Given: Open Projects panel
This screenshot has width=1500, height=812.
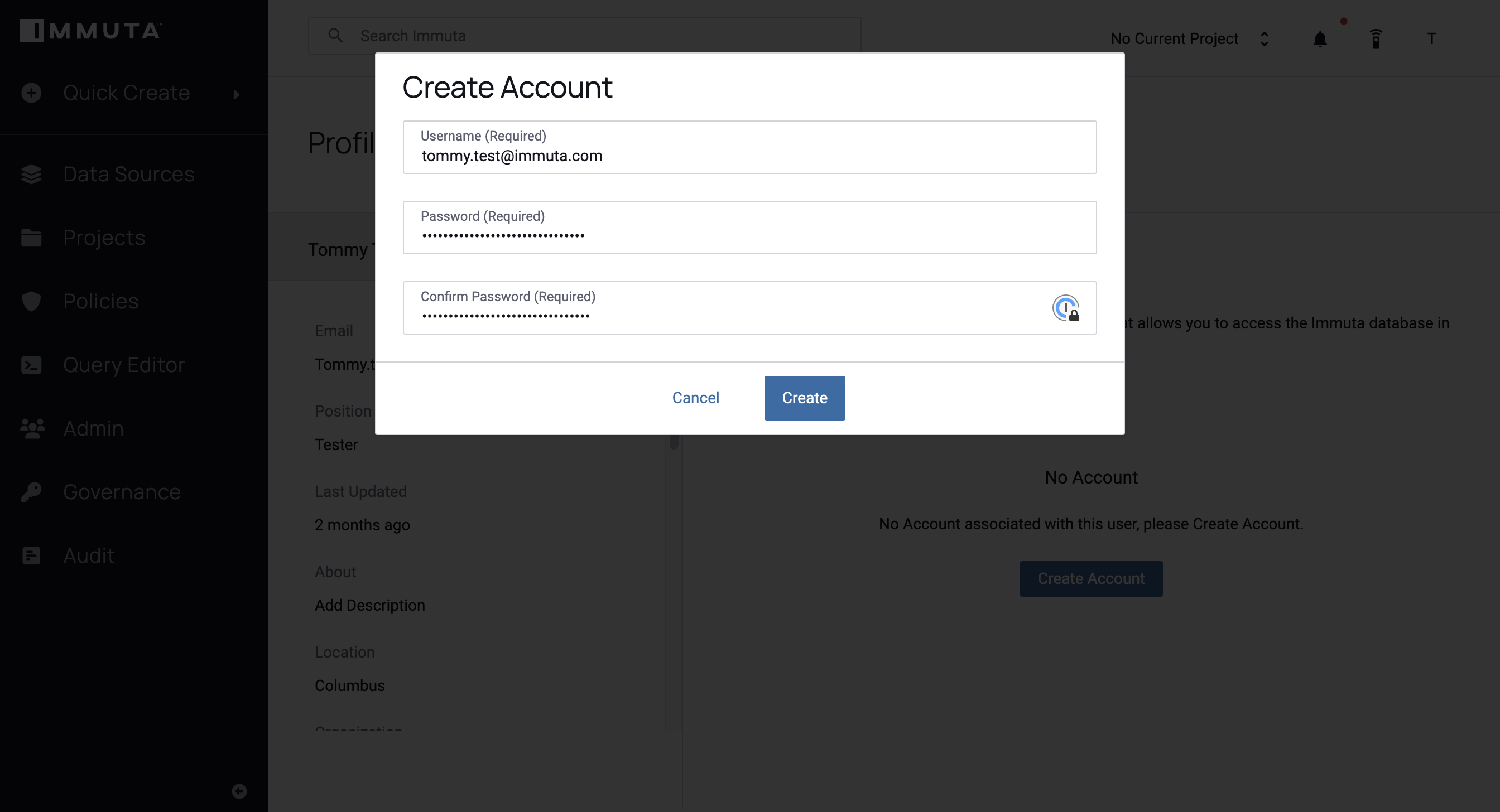Looking at the screenshot, I should 103,237.
